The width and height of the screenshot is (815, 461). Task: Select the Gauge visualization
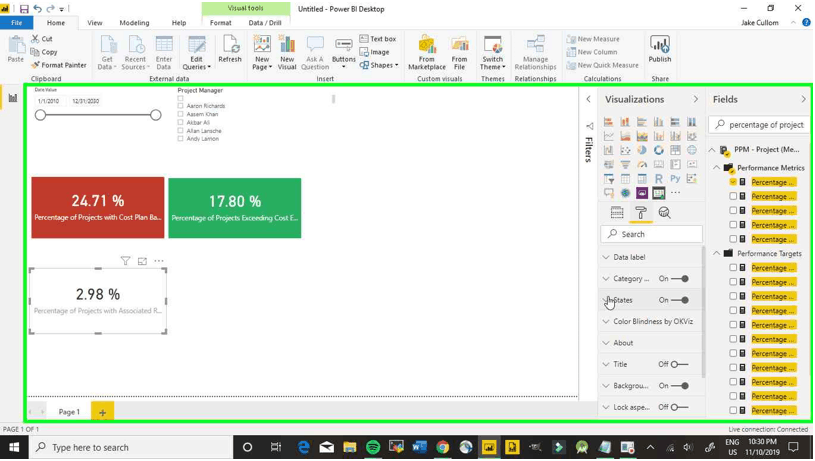(642, 165)
